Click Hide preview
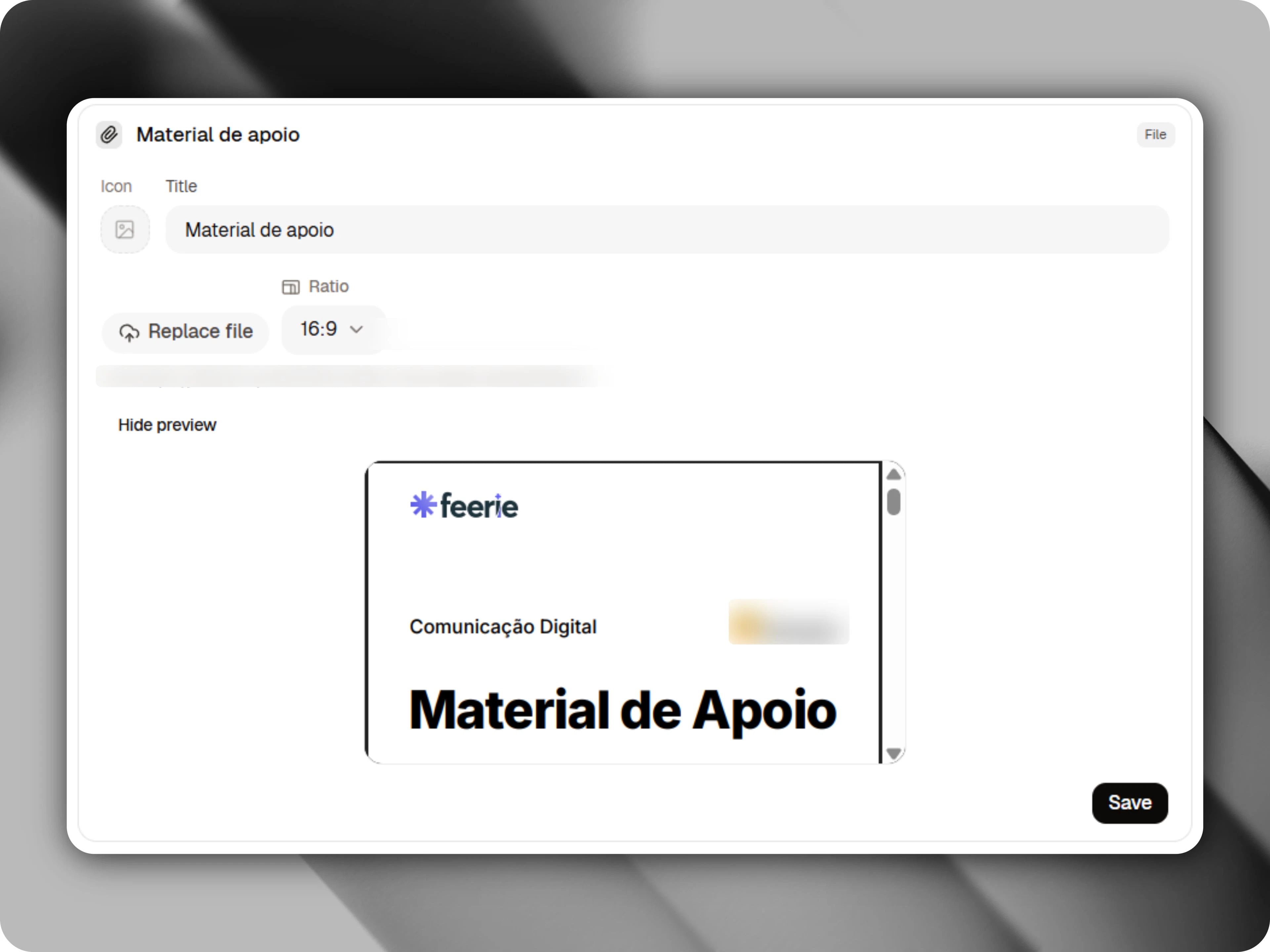The image size is (1270, 952). 167,425
